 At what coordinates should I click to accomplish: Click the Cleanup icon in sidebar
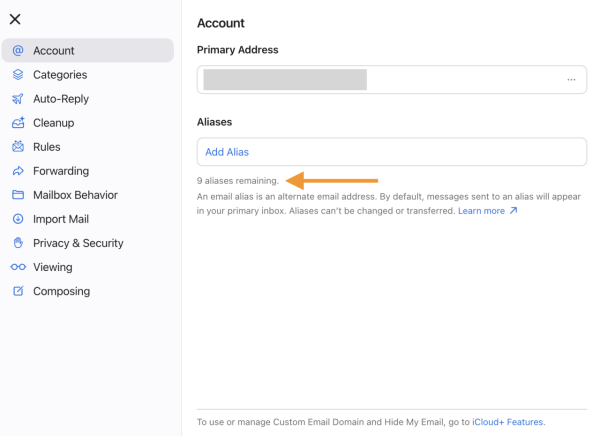[18, 123]
